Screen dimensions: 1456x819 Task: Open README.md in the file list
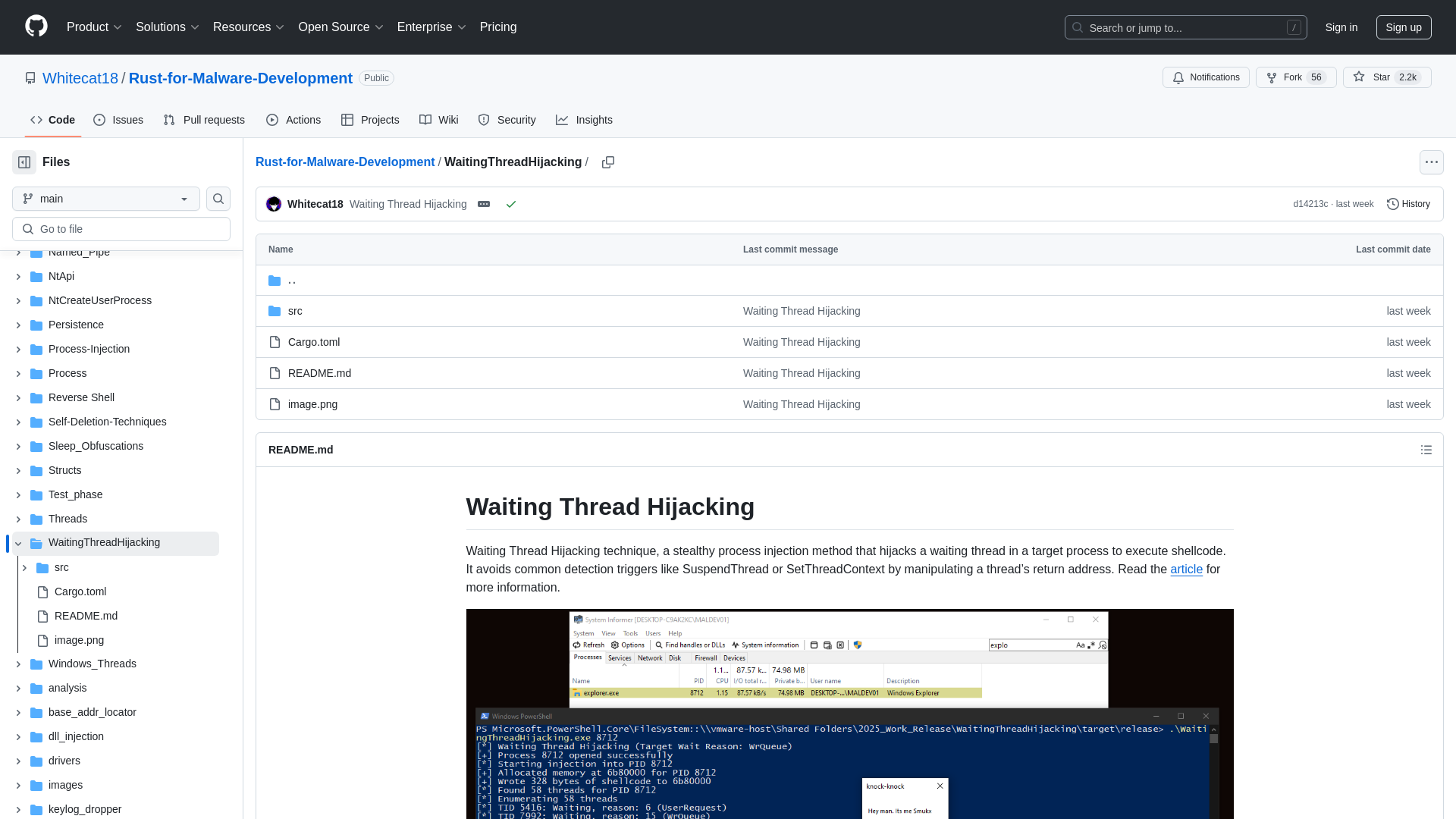[319, 373]
